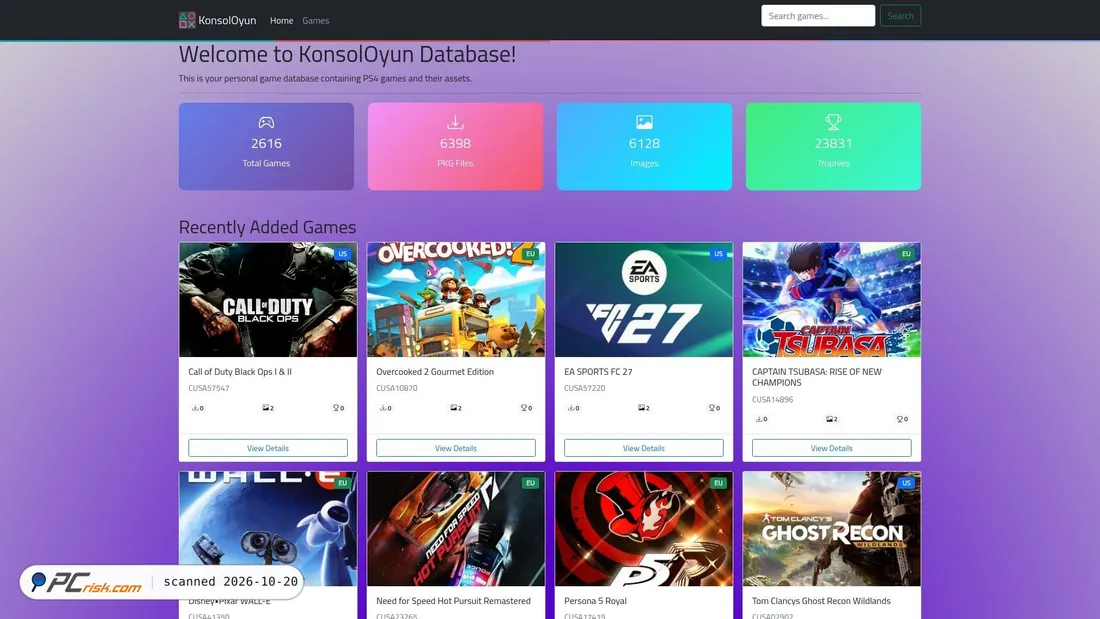Screen dimensions: 1100x619
Task: Select title Overcooked 2 Gourmet Edition
Action: (x=435, y=372)
